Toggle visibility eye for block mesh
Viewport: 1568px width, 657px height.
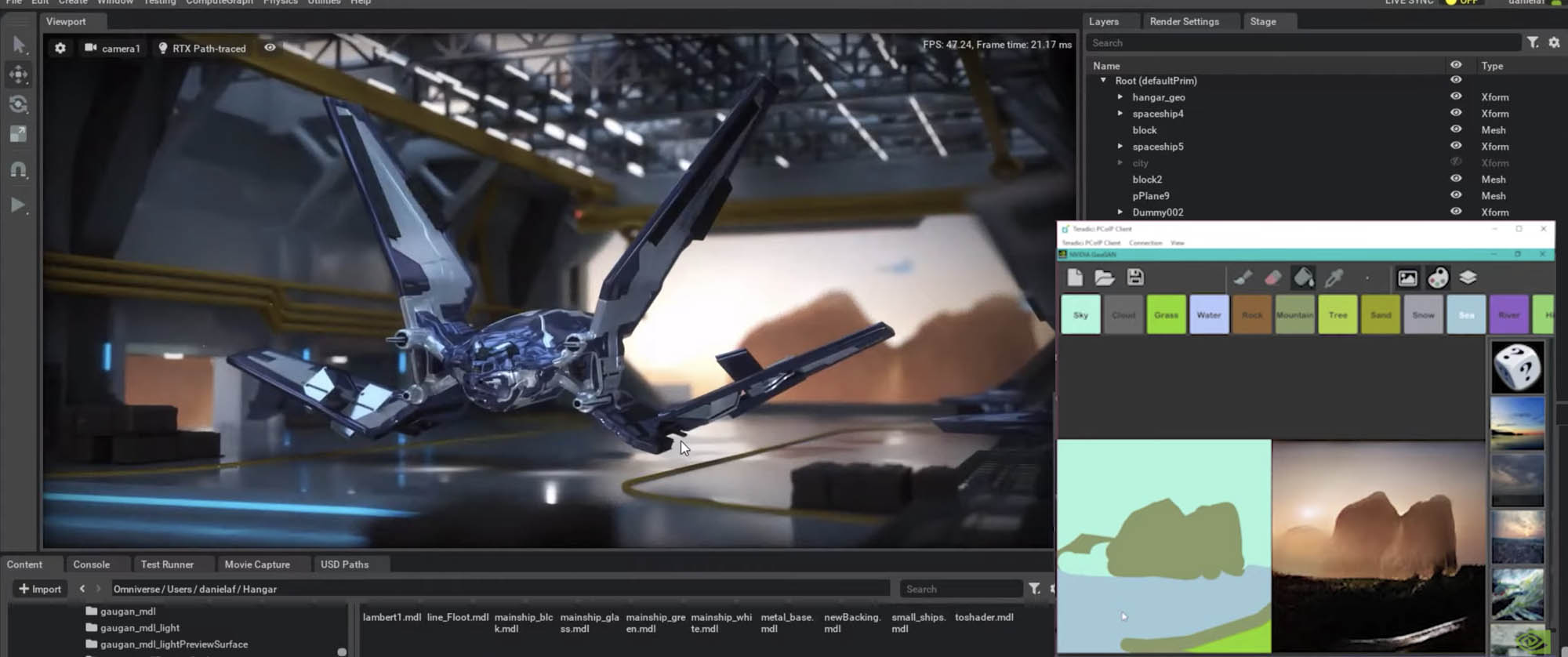1456,129
